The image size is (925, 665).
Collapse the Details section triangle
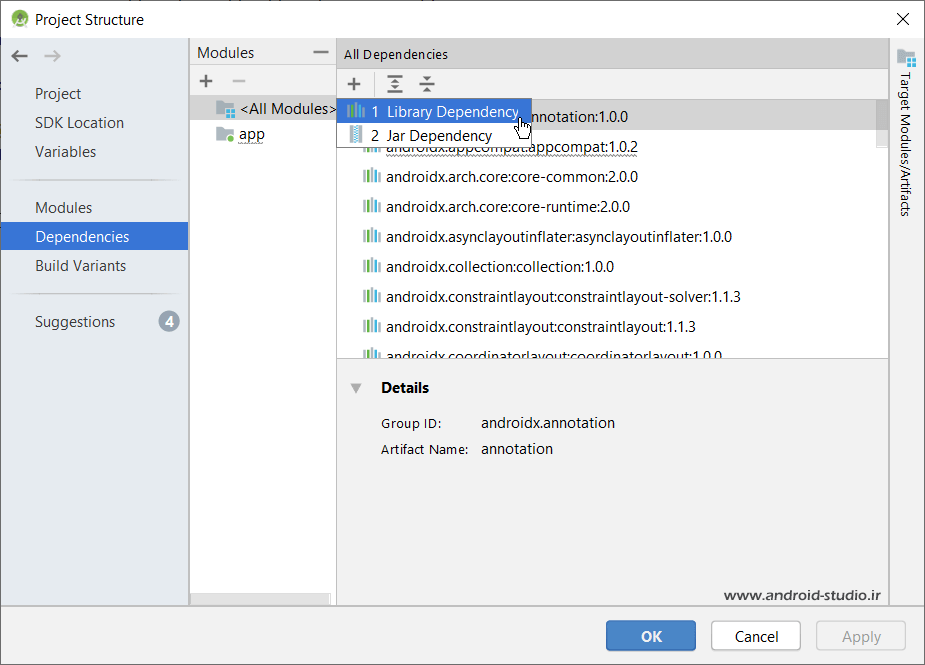356,388
